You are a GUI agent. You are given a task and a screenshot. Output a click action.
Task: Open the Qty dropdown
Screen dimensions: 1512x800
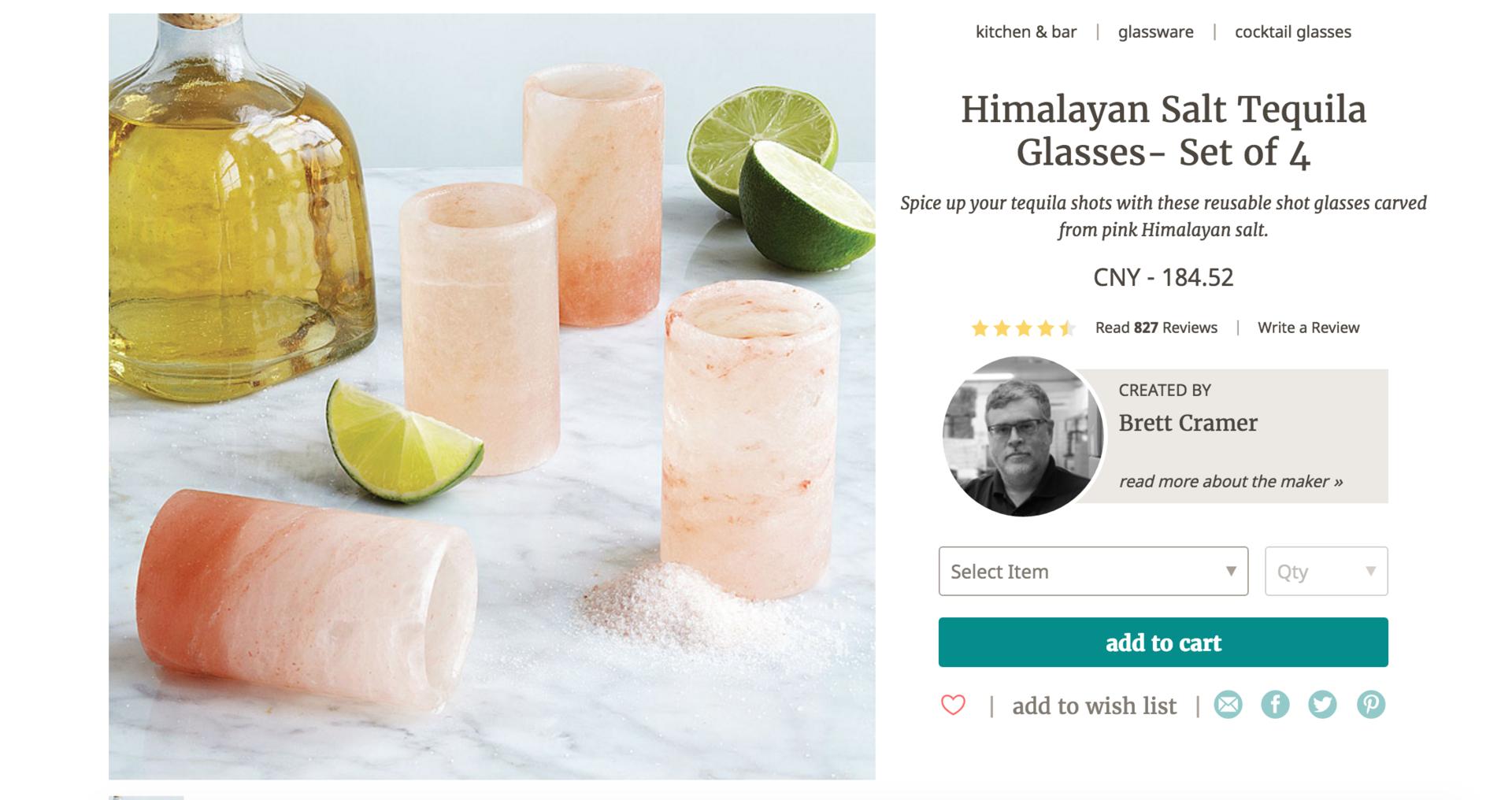point(1325,571)
